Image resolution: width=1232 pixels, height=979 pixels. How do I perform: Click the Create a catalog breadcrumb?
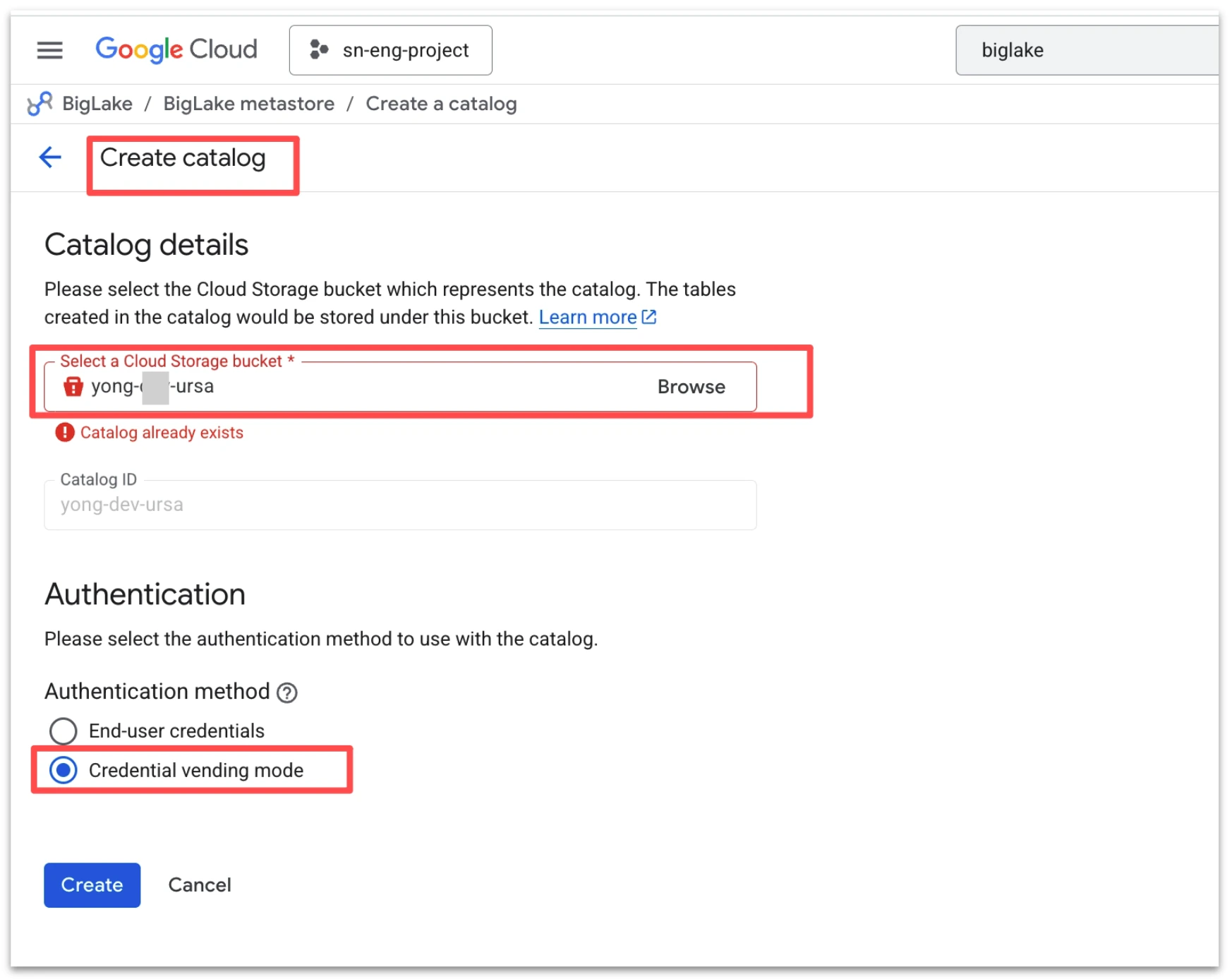[x=441, y=104]
